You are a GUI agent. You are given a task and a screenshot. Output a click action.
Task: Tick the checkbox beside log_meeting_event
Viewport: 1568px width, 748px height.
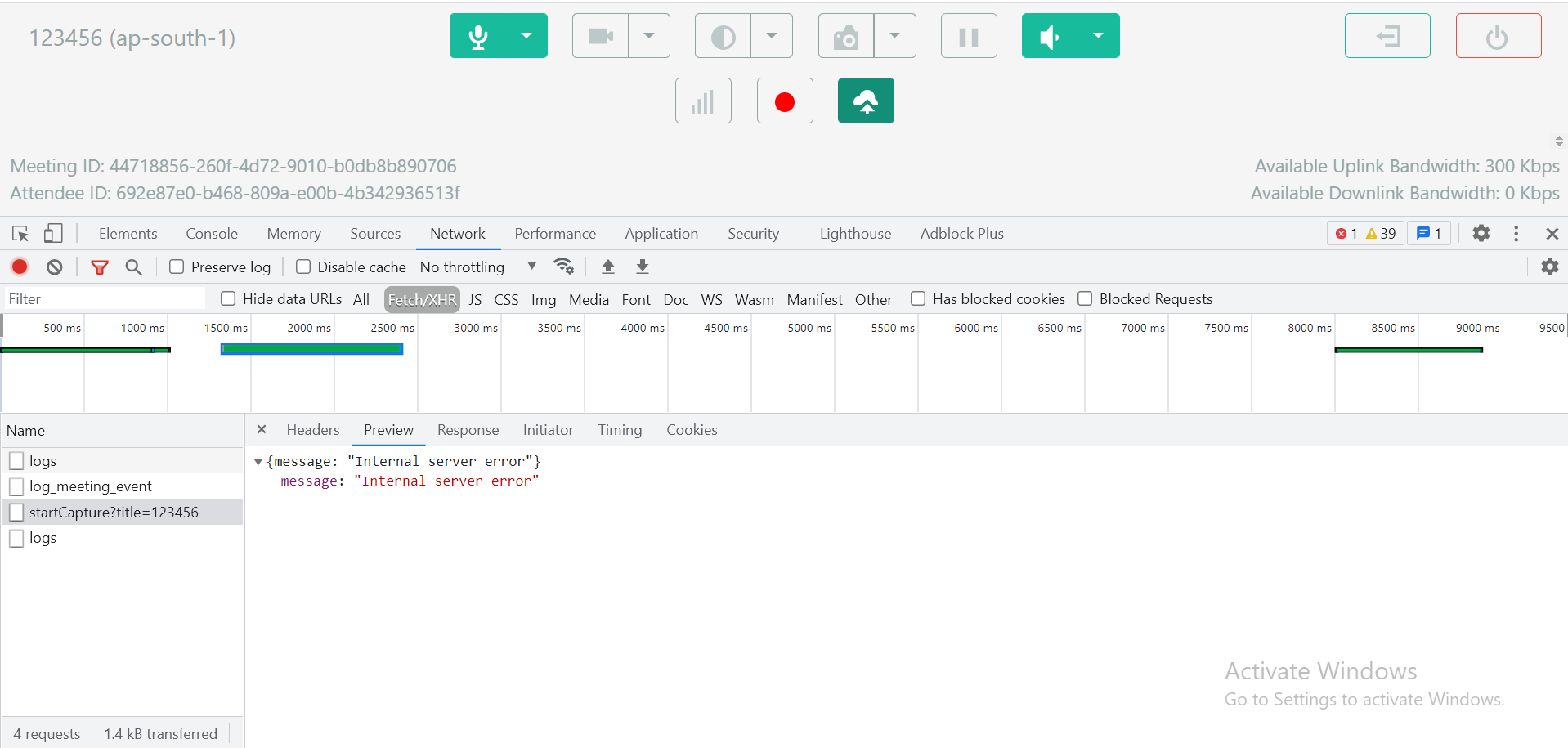click(x=16, y=486)
